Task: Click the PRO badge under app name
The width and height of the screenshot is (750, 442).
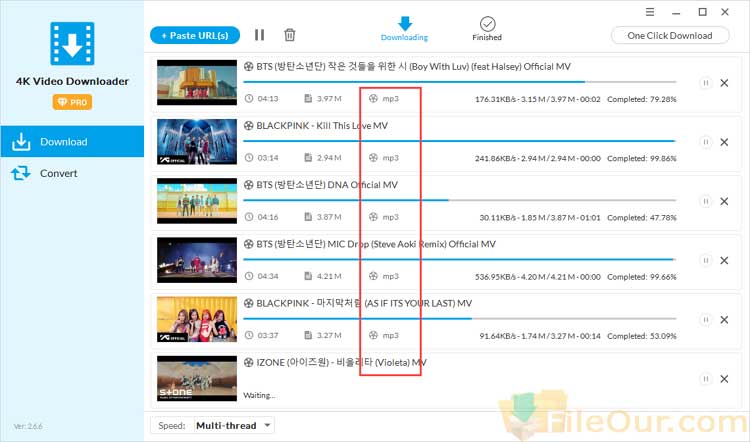Action: point(72,102)
